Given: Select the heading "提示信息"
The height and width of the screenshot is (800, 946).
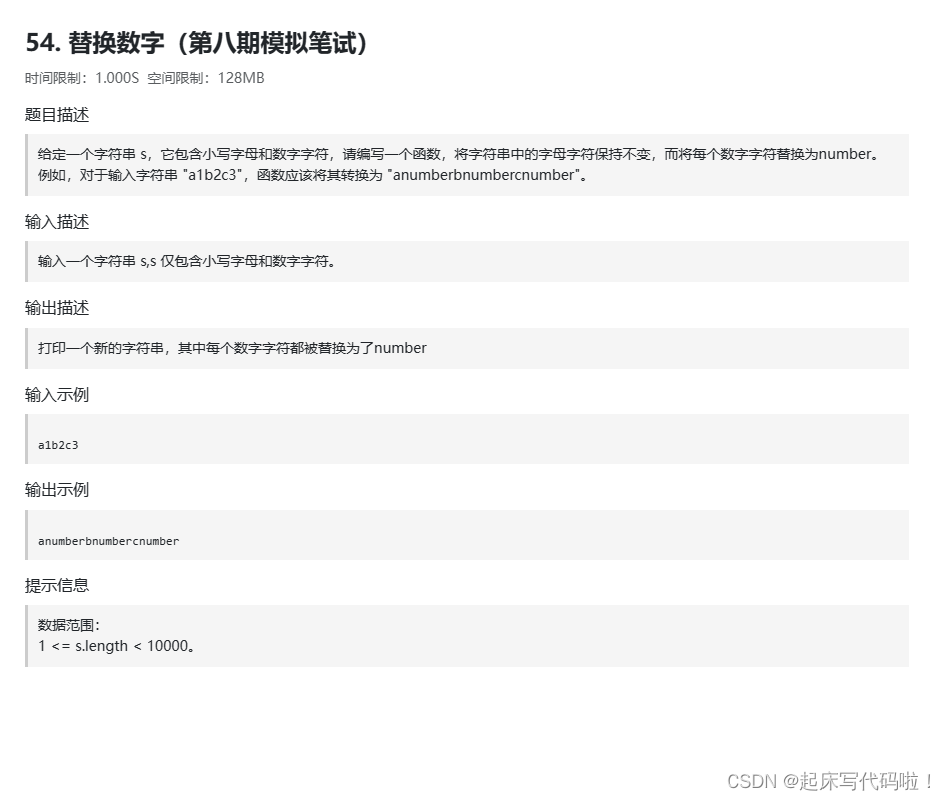Looking at the screenshot, I should point(57,585).
